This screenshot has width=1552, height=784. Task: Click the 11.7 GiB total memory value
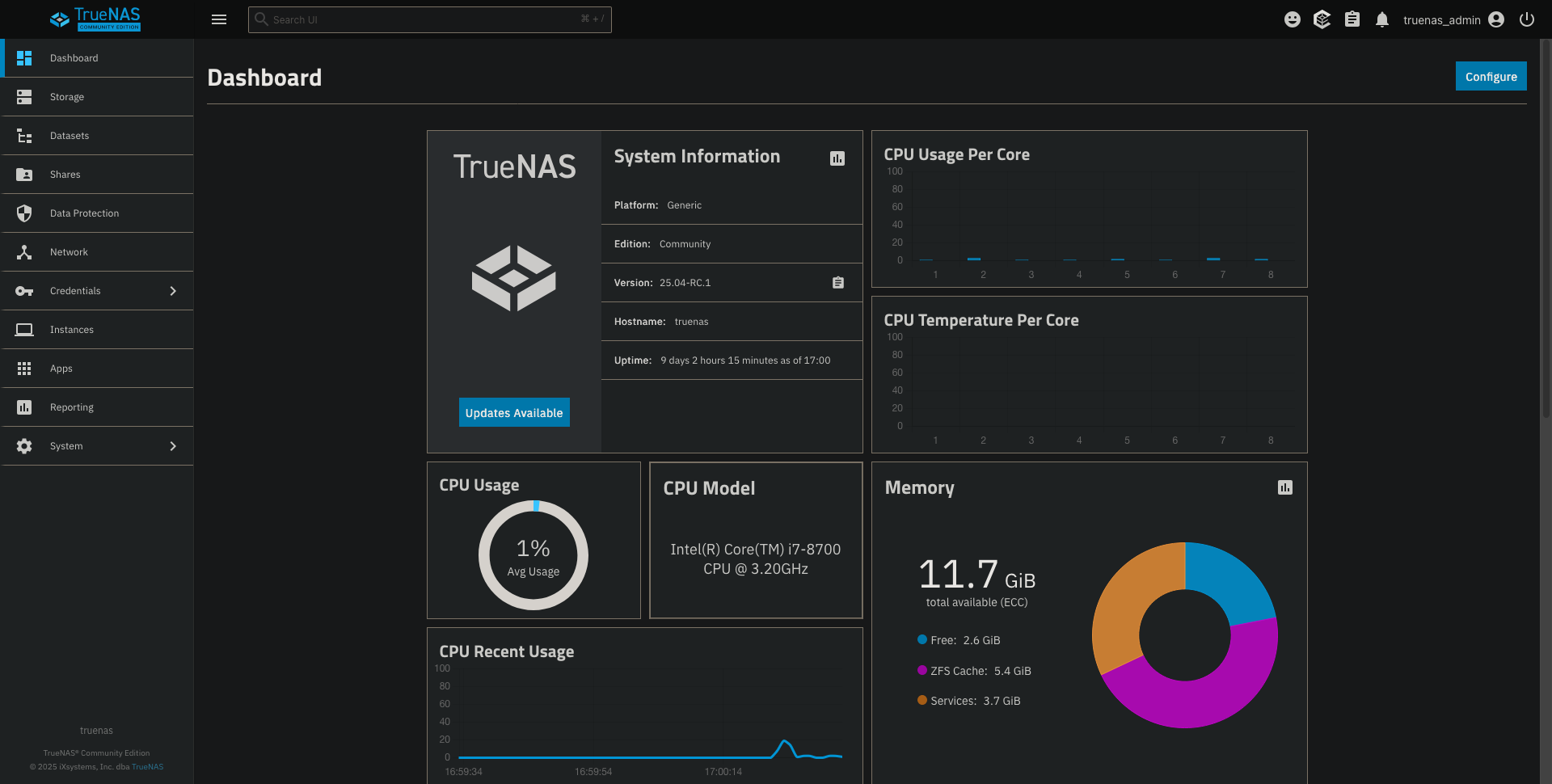976,575
